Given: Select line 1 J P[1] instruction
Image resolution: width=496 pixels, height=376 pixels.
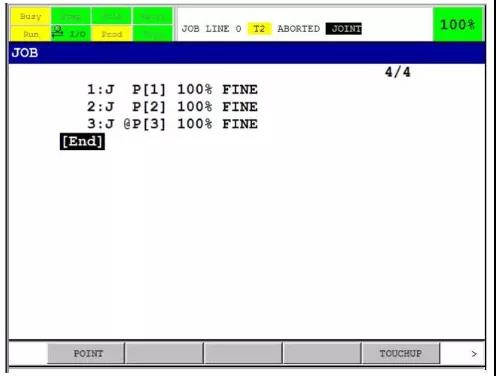Looking at the screenshot, I should coord(172,89).
